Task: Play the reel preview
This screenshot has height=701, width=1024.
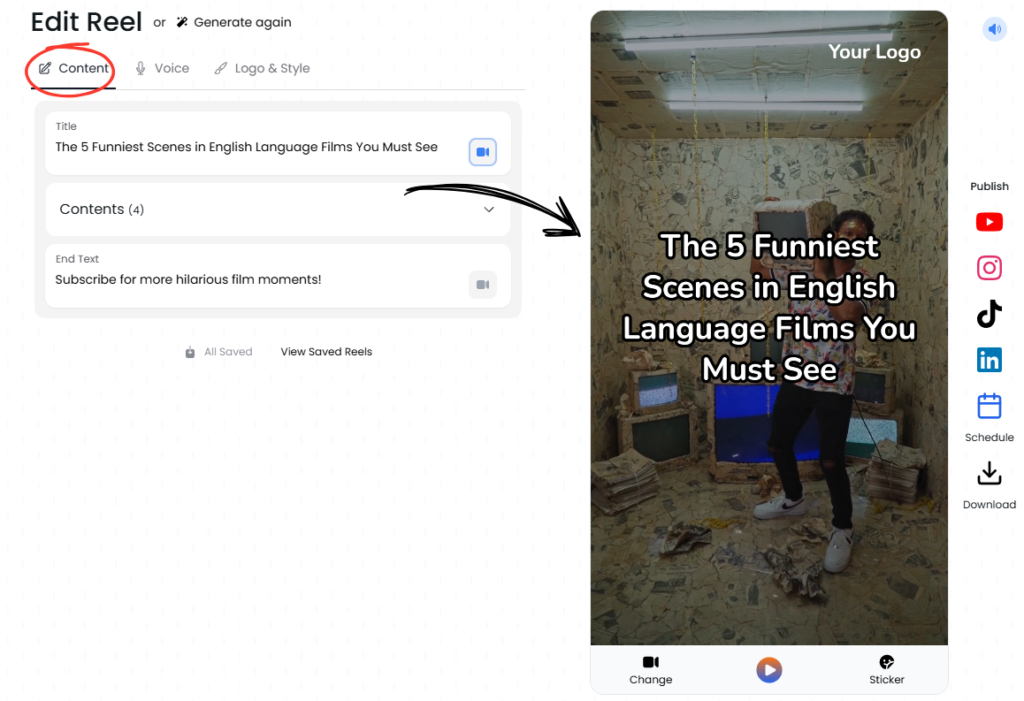Action: (769, 670)
